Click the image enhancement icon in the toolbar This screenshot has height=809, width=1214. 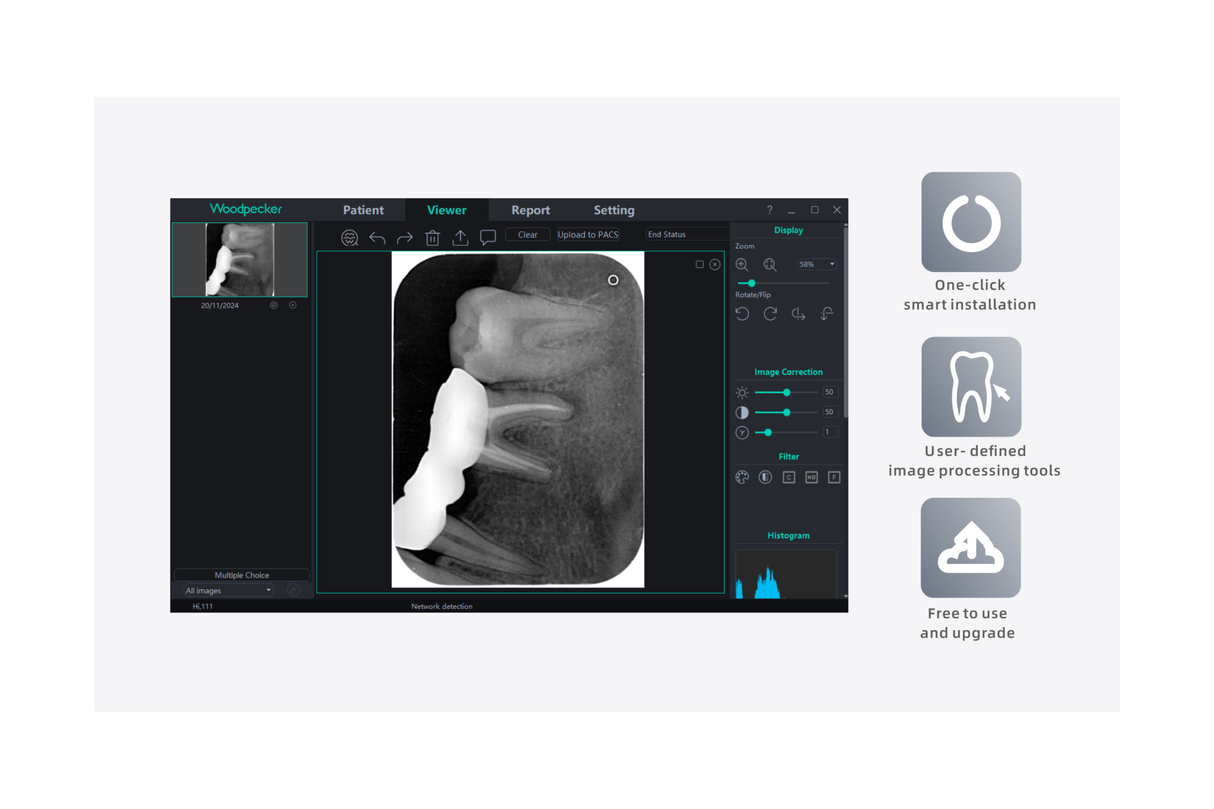click(349, 238)
